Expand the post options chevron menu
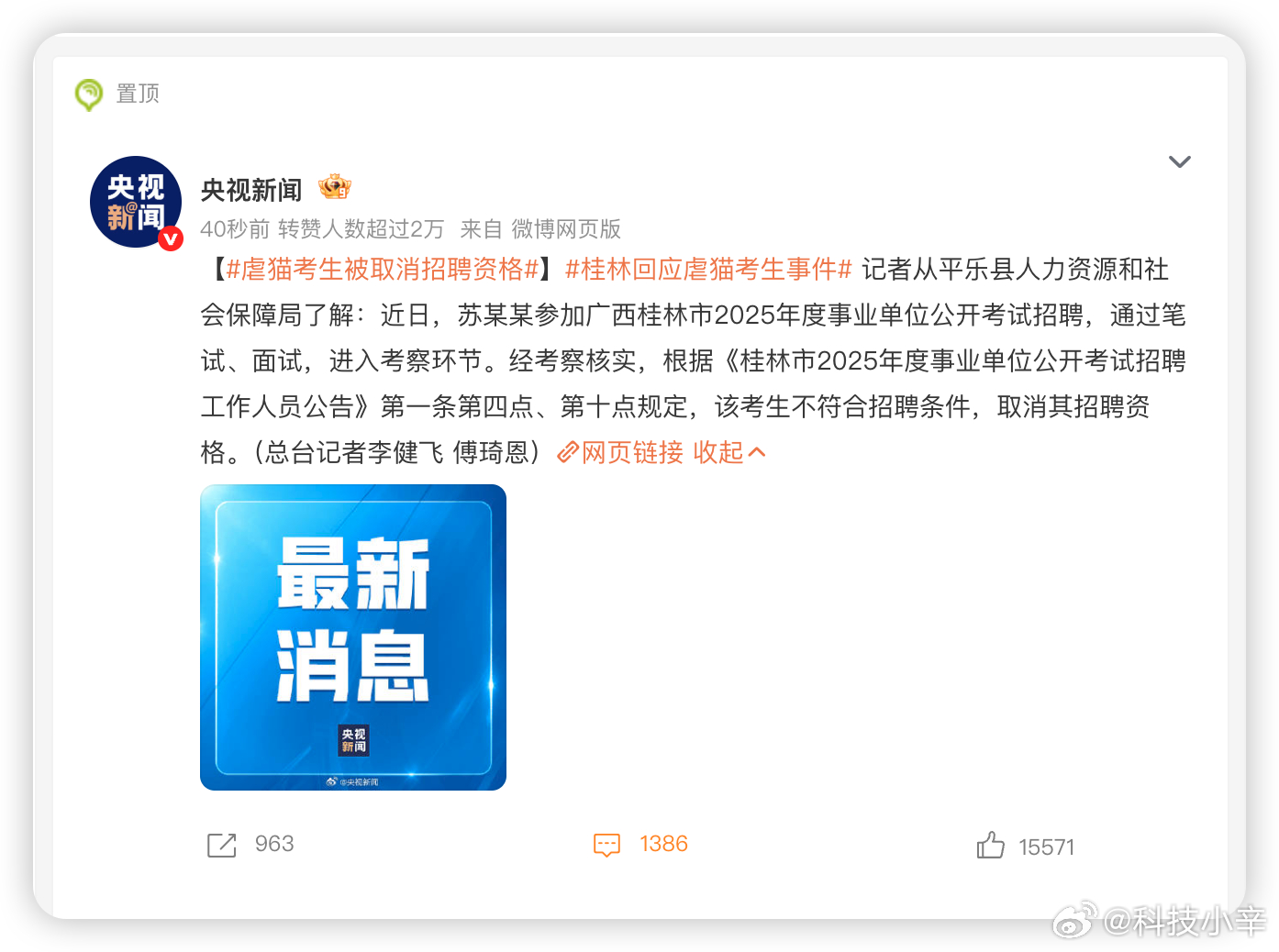Image resolution: width=1279 pixels, height=952 pixels. click(1179, 162)
